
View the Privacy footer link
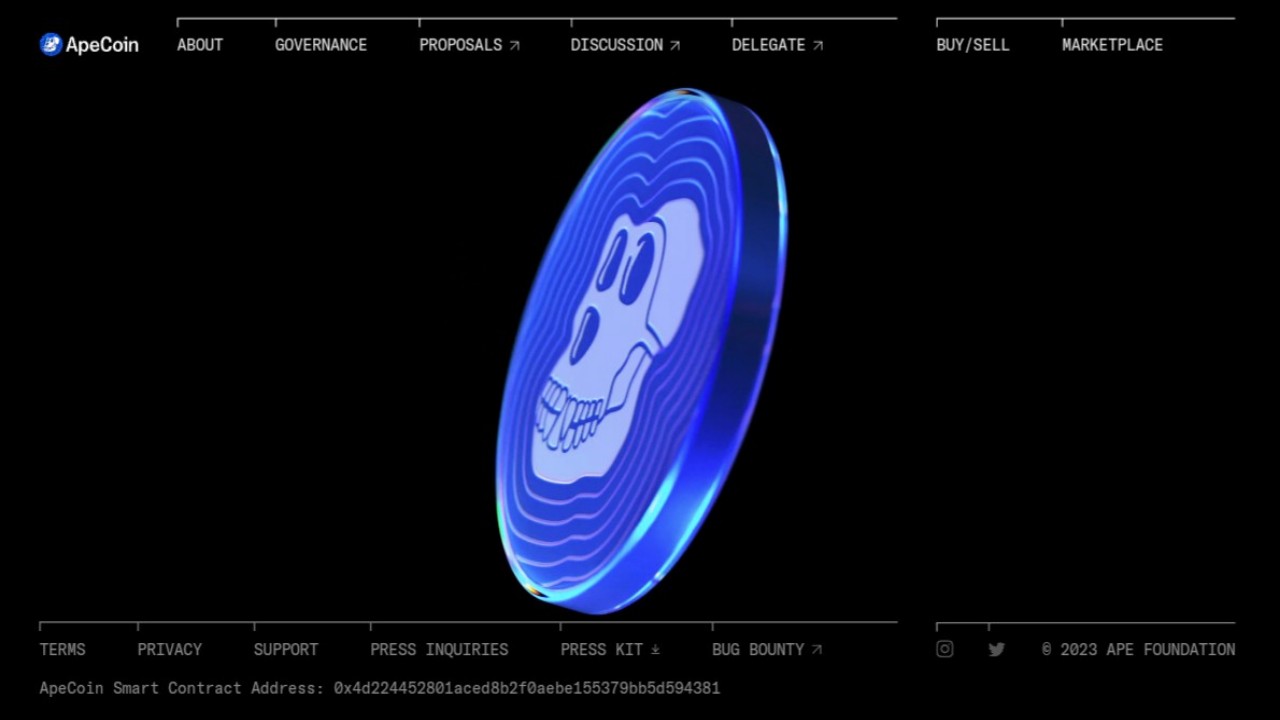(x=169, y=649)
